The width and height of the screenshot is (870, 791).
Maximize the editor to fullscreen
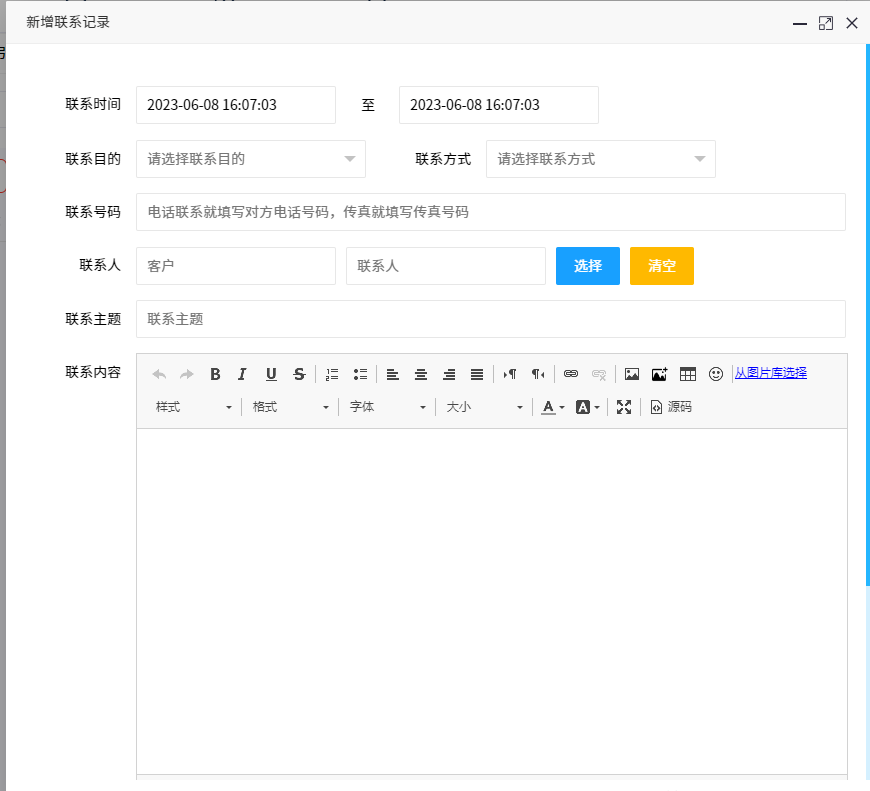pyautogui.click(x=624, y=407)
